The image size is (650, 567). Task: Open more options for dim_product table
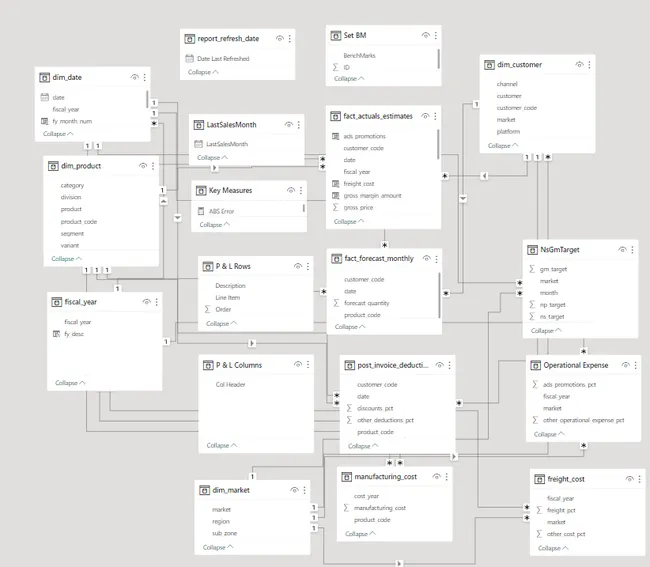point(153,166)
